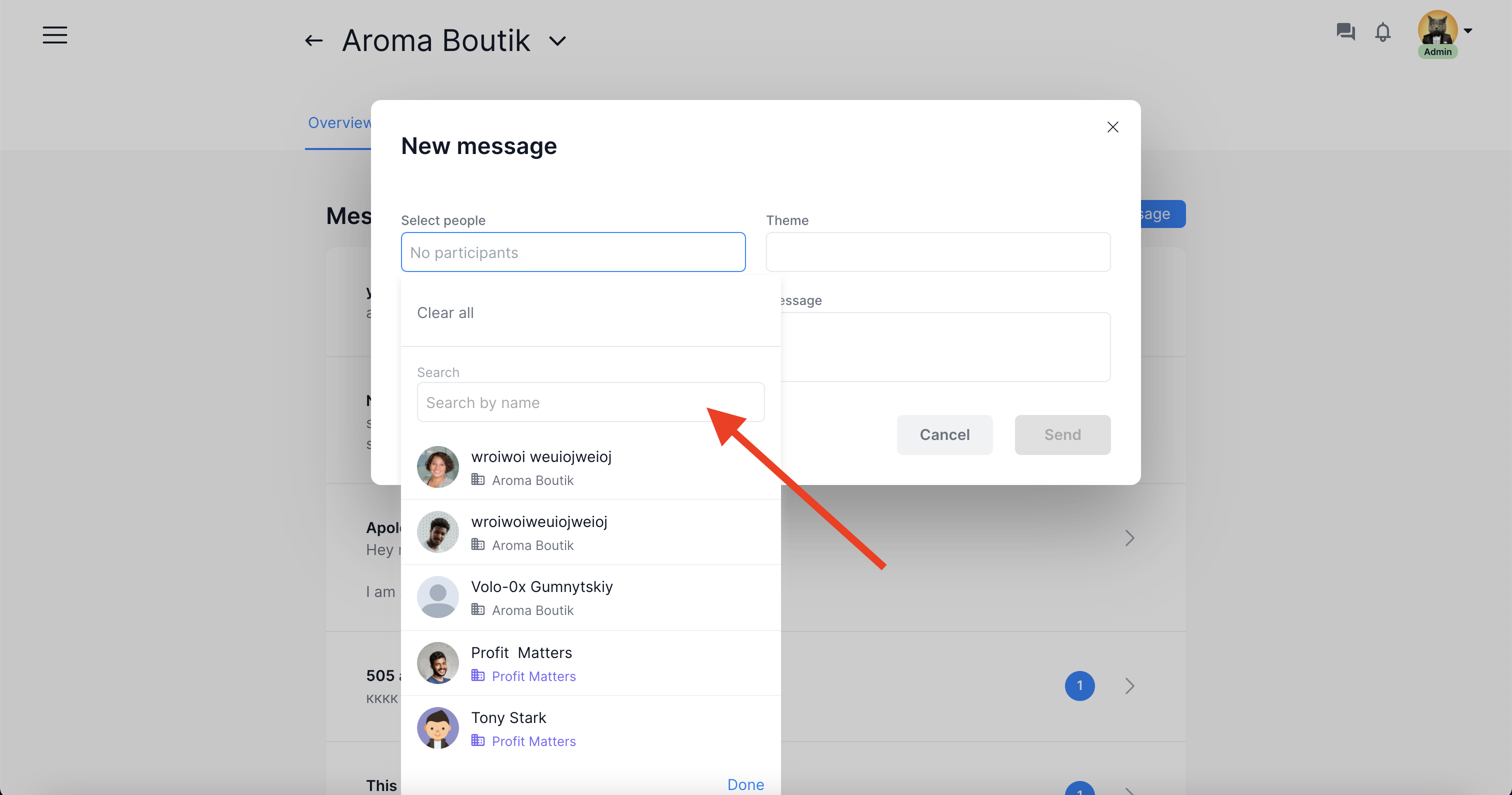Click Clear all participants
Screen dimensions: 1512x795
click(445, 313)
